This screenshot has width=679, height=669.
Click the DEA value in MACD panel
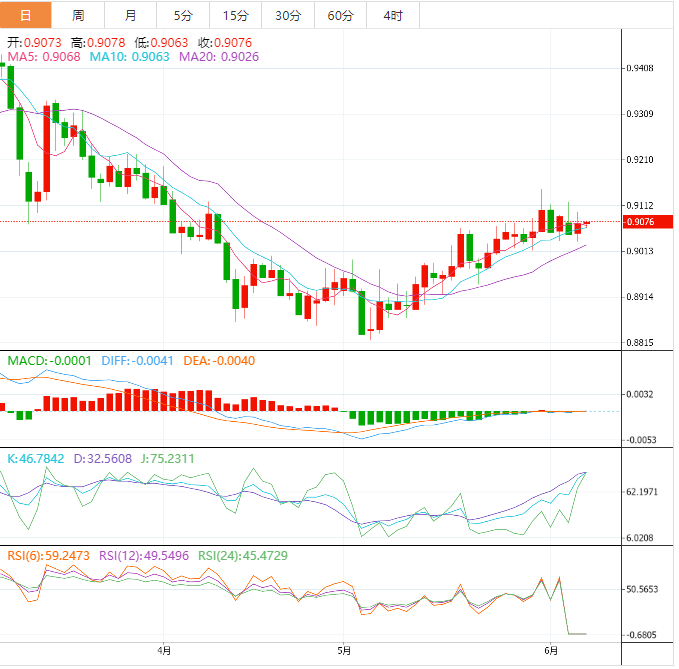[218, 360]
